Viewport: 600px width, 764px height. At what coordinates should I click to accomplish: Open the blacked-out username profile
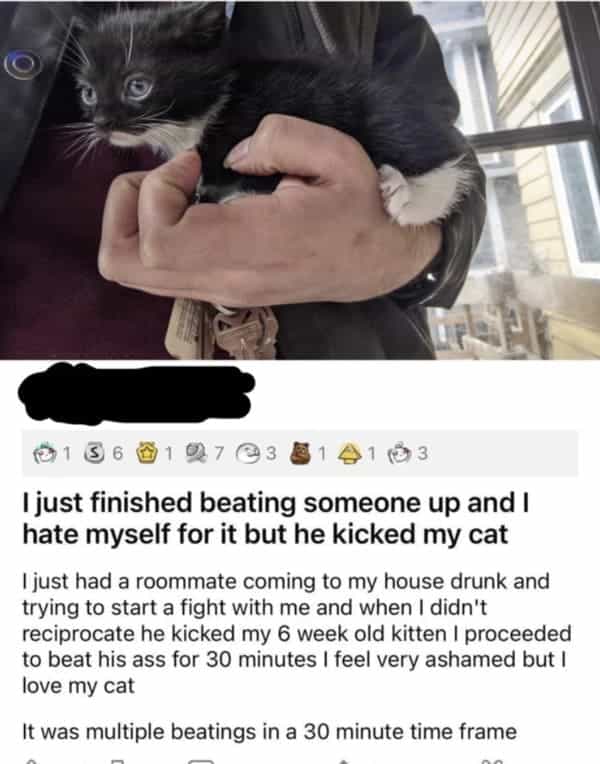pos(136,393)
